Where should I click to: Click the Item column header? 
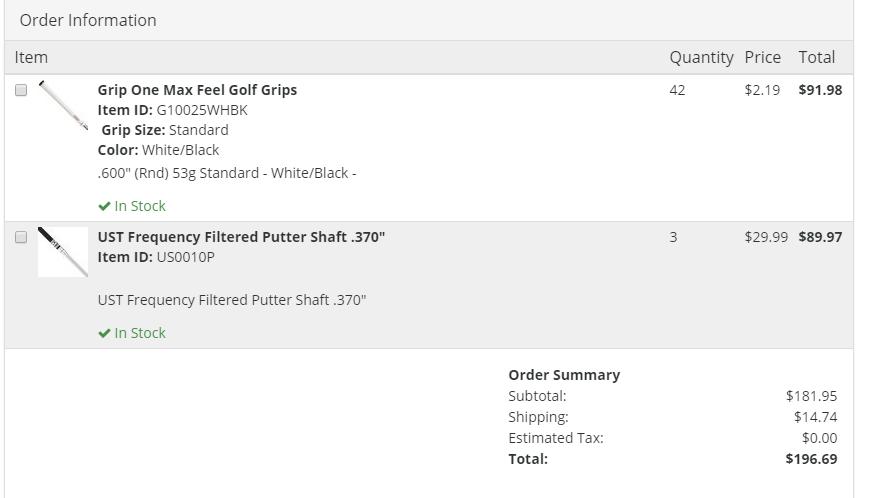pyautogui.click(x=31, y=57)
